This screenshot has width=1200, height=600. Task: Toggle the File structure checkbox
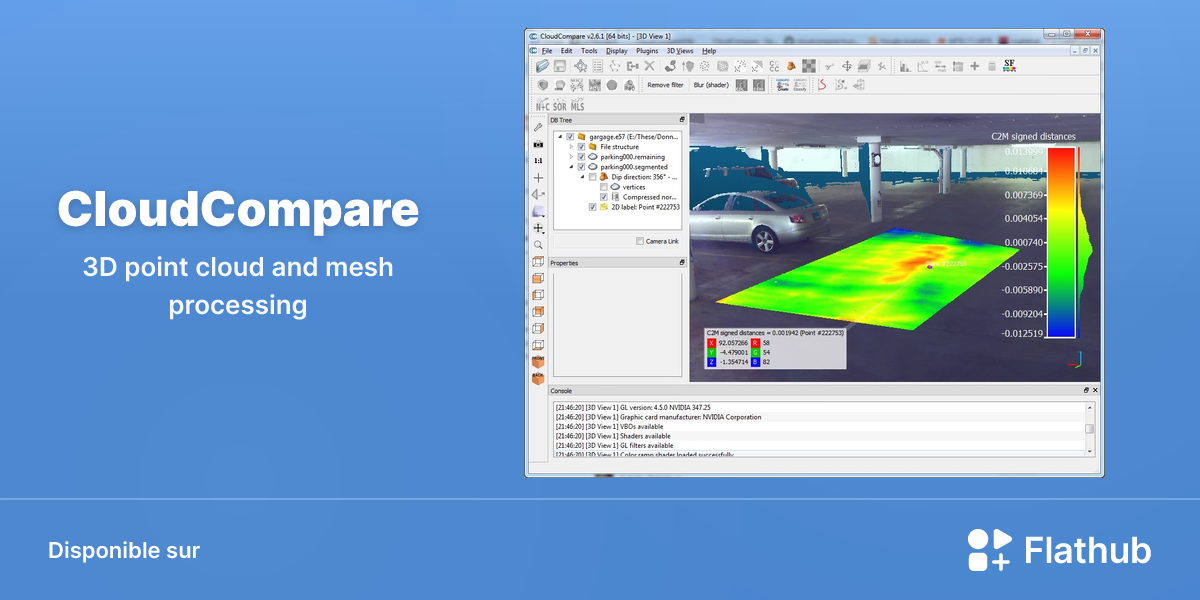[x=581, y=147]
